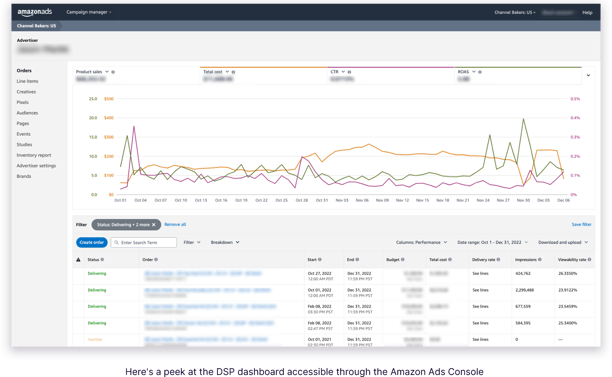Click the info icon in Total cost metric card

coord(233,72)
